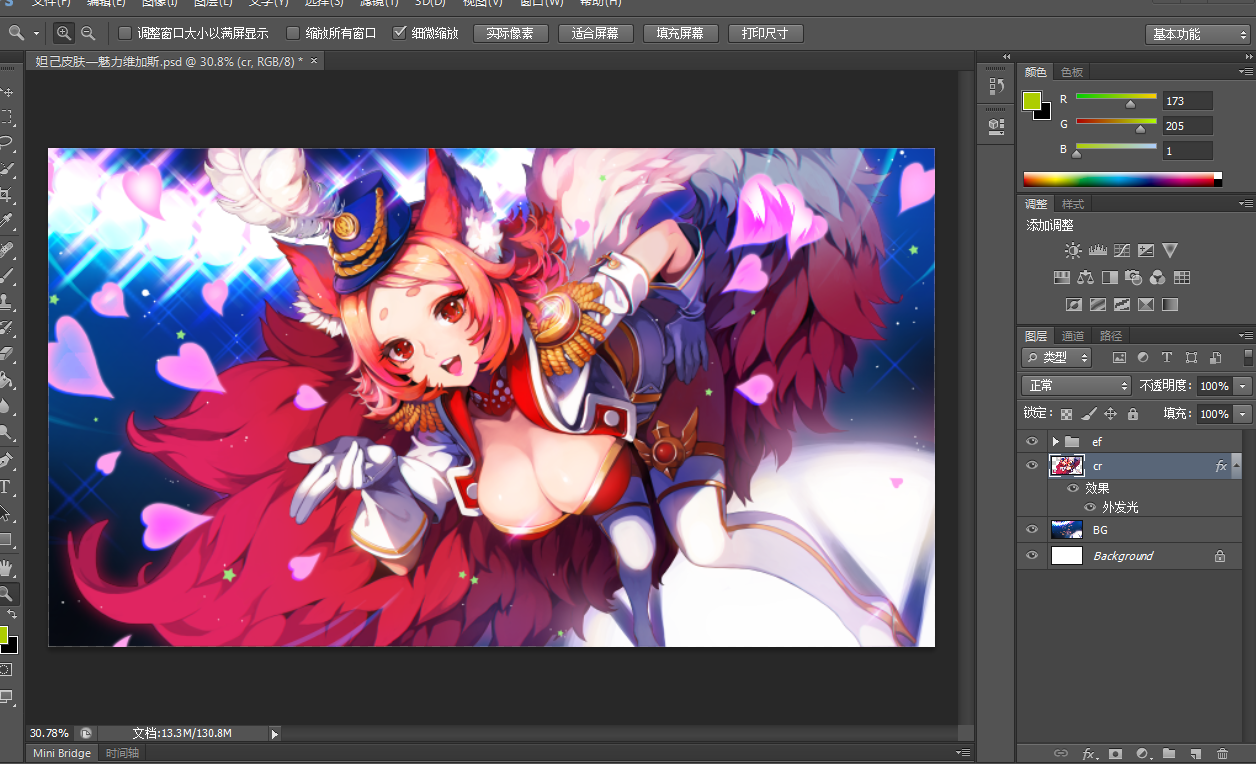
Task: Toggle lock all for the layer
Action: pos(1132,413)
